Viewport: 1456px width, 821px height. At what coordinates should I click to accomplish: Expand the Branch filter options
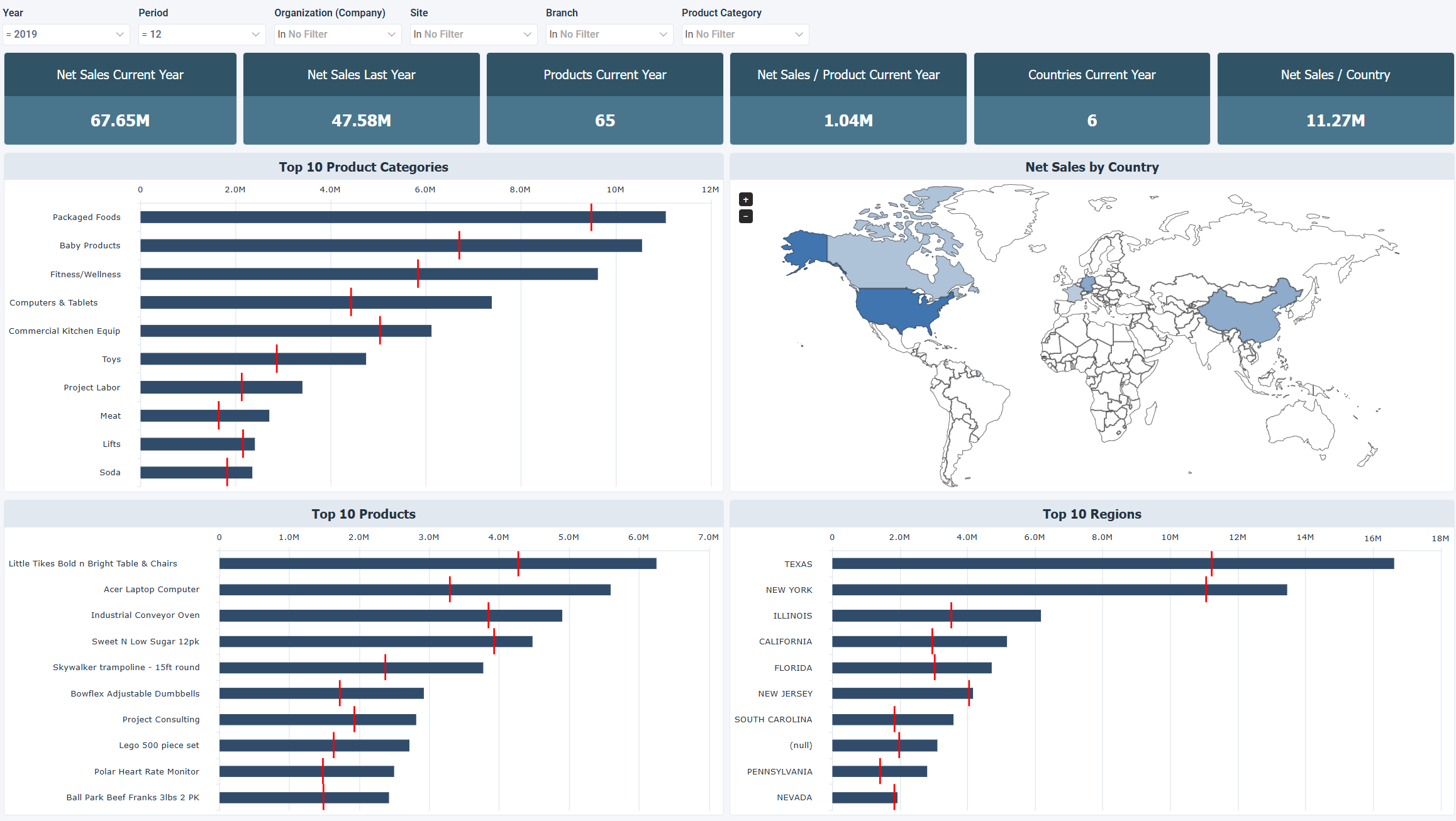[x=608, y=34]
